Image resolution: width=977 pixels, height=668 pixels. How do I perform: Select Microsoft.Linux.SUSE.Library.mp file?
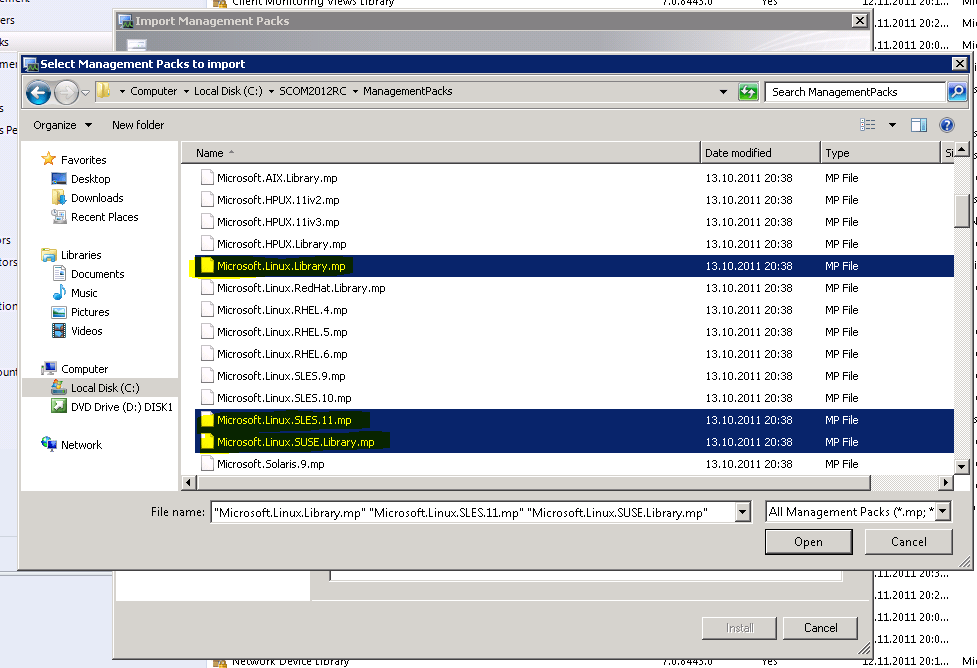574,442
